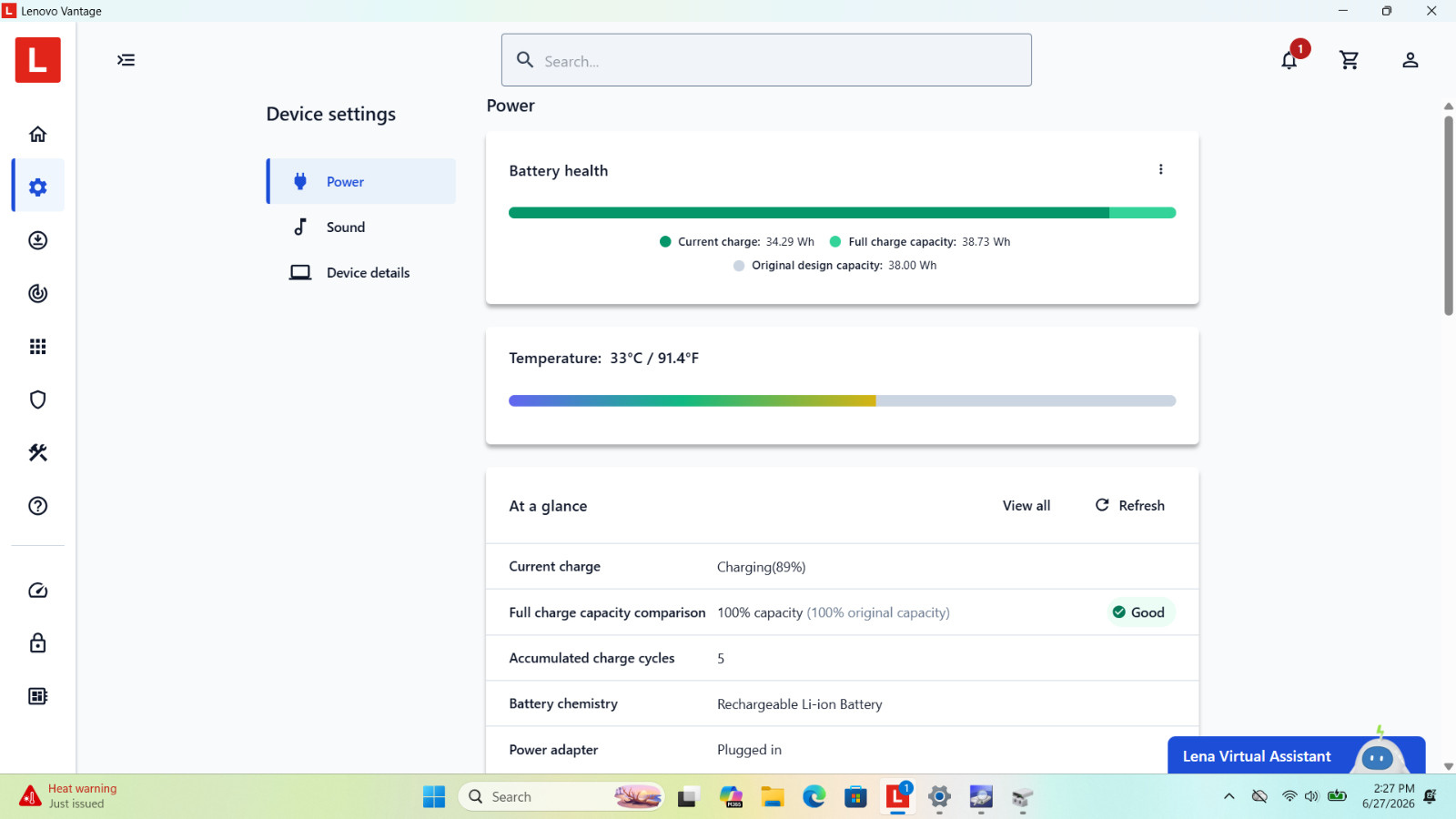
Task: Click the volume speaker tray icon
Action: [x=1311, y=796]
